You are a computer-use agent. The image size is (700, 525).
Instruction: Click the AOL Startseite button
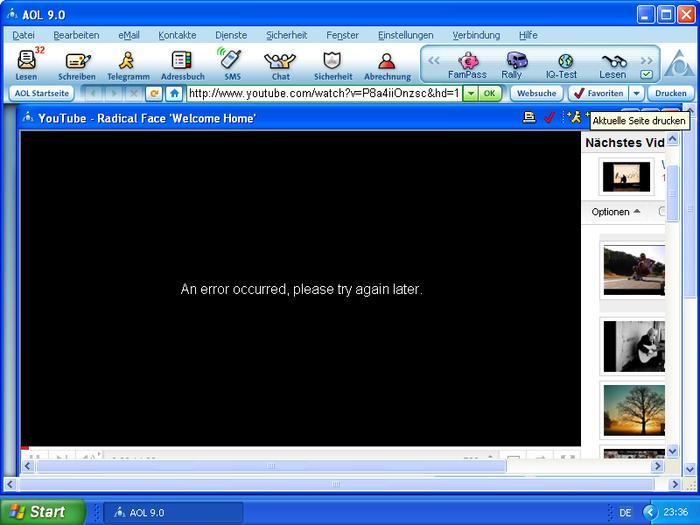coord(42,93)
